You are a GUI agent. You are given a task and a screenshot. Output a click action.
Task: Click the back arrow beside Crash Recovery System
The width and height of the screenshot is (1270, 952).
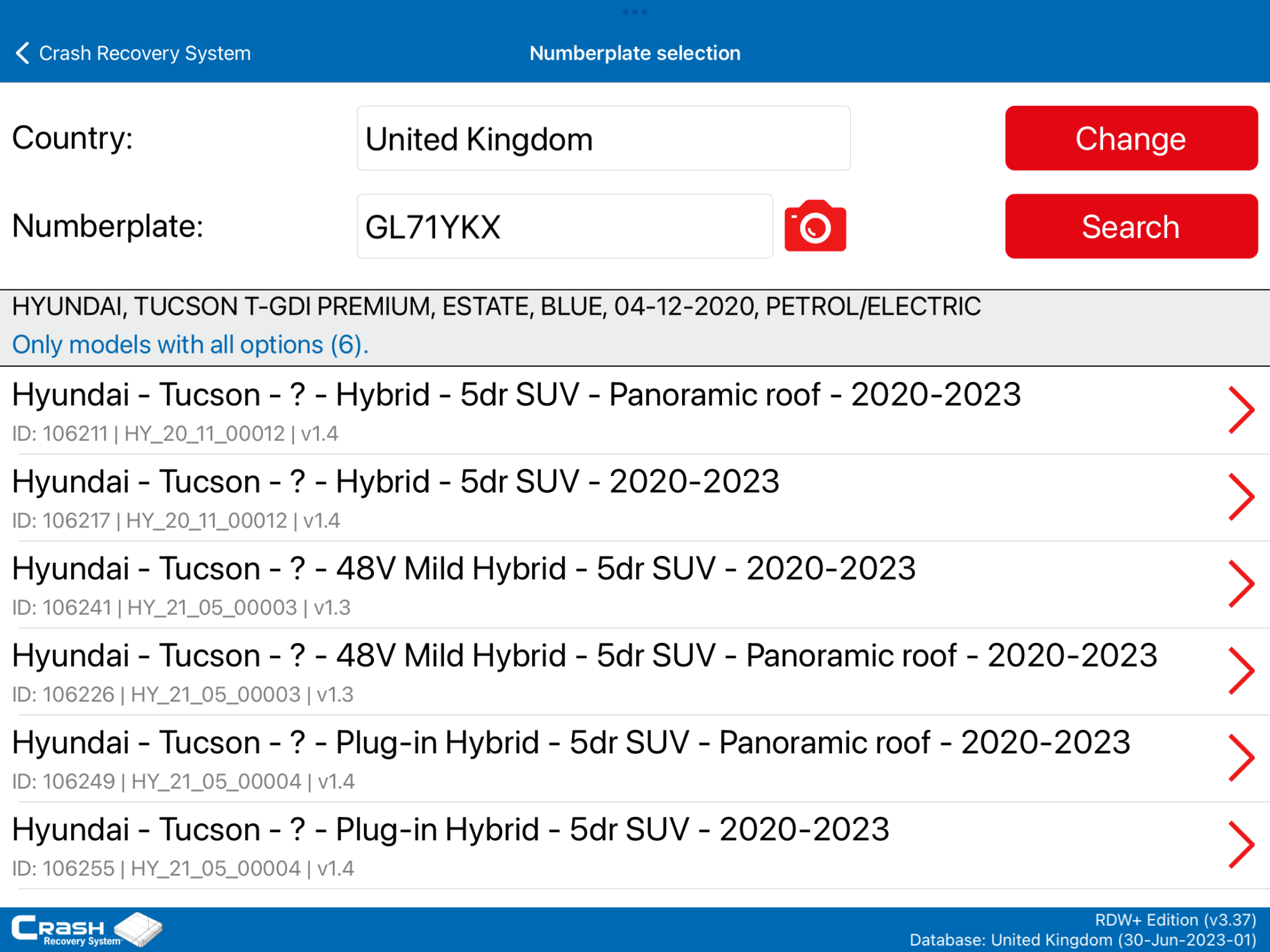click(22, 53)
